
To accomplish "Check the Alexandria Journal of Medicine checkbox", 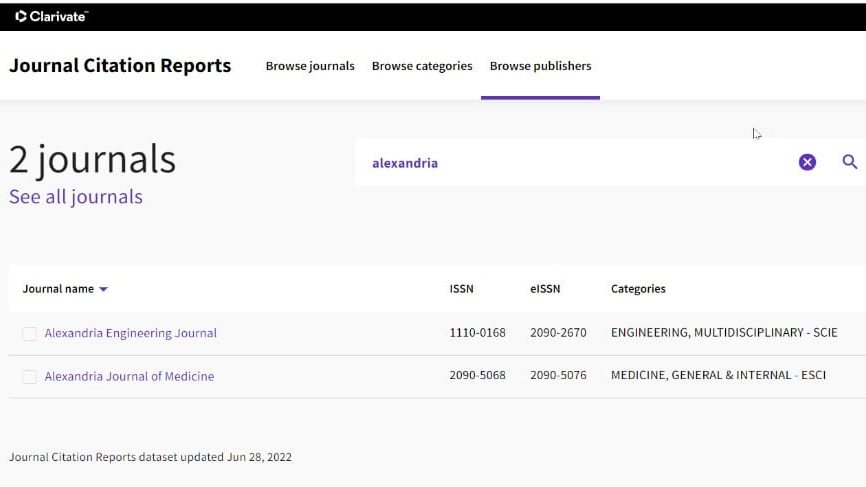I will pyautogui.click(x=29, y=377).
